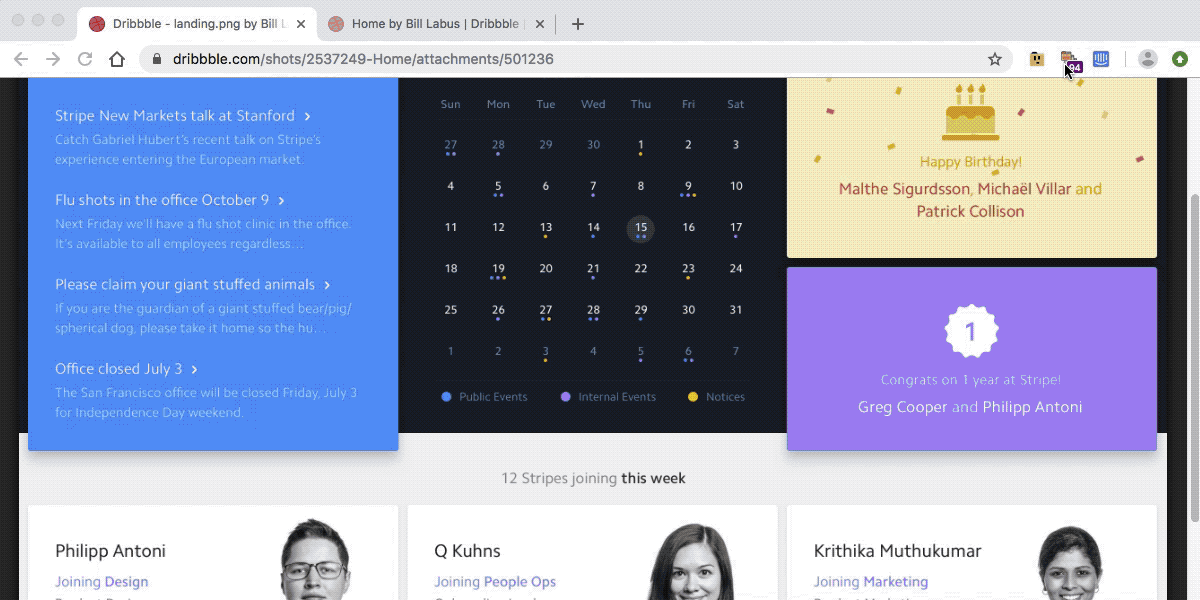
Task: Open Philipp Antoni in the anniversary card
Action: (1032, 407)
